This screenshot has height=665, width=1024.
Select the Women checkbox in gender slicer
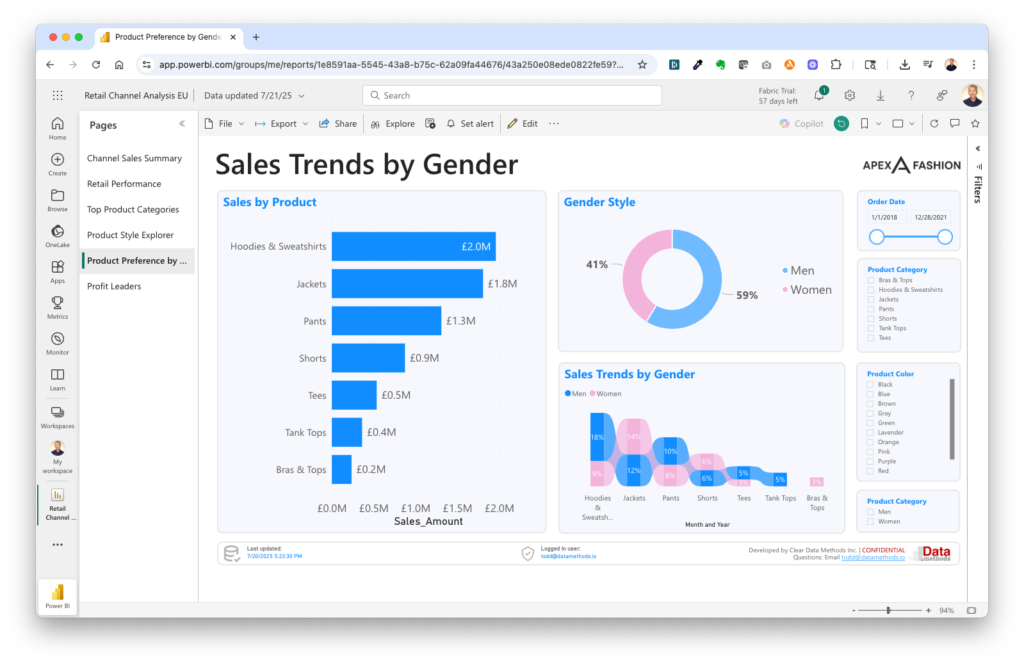(x=871, y=521)
